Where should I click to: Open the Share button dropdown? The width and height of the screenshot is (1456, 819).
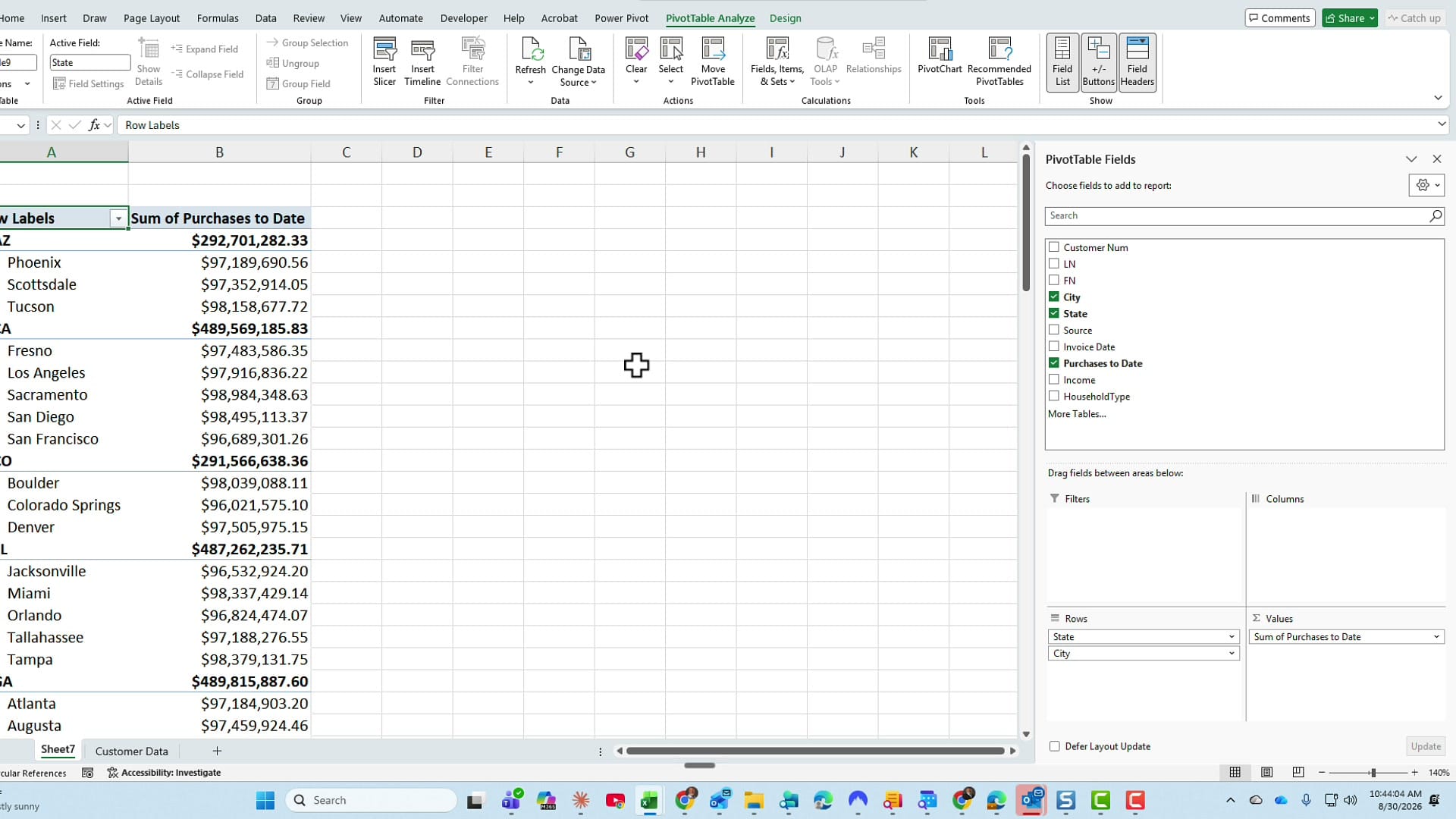click(1372, 18)
